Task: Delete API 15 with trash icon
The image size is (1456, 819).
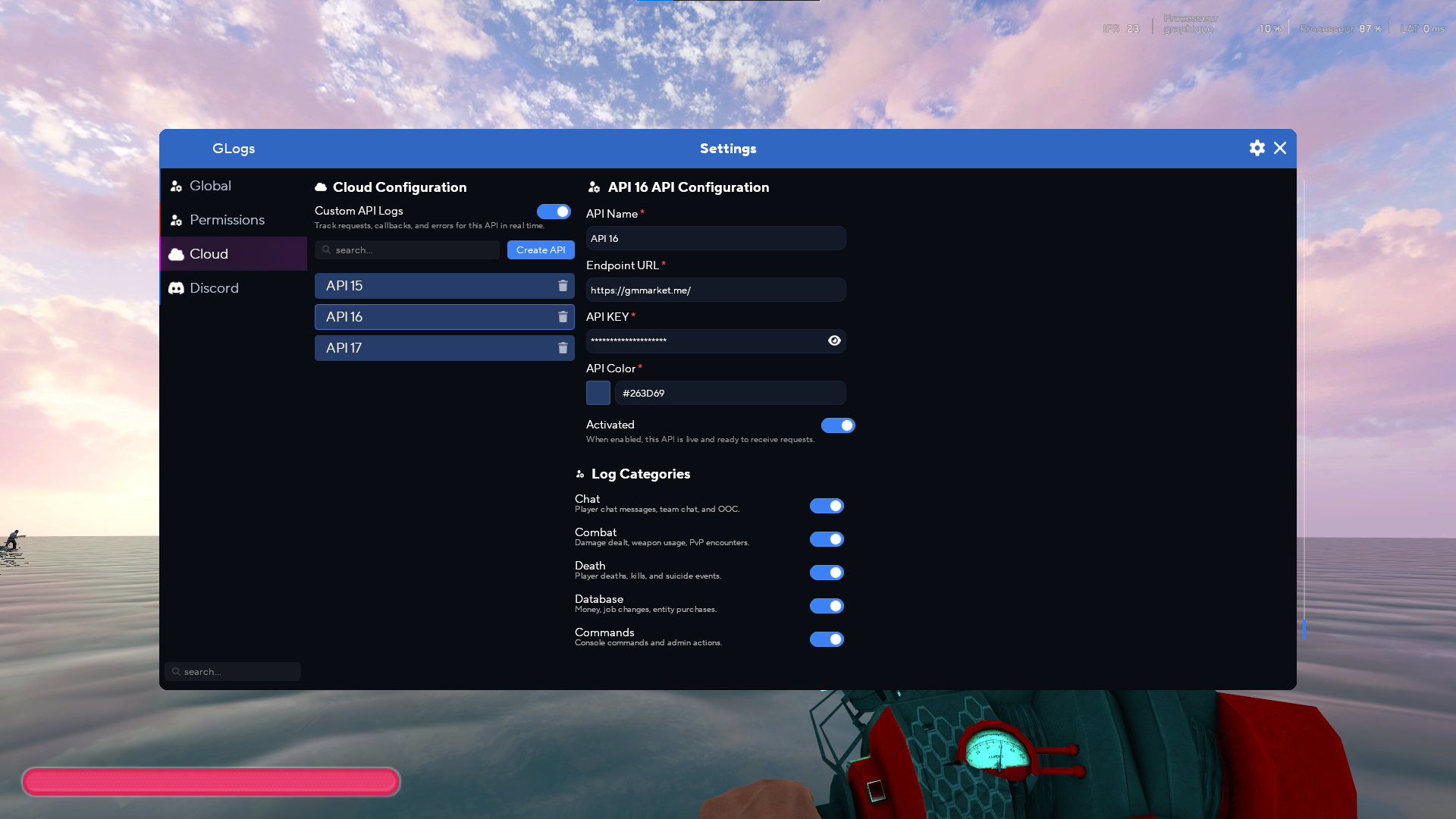Action: [563, 286]
